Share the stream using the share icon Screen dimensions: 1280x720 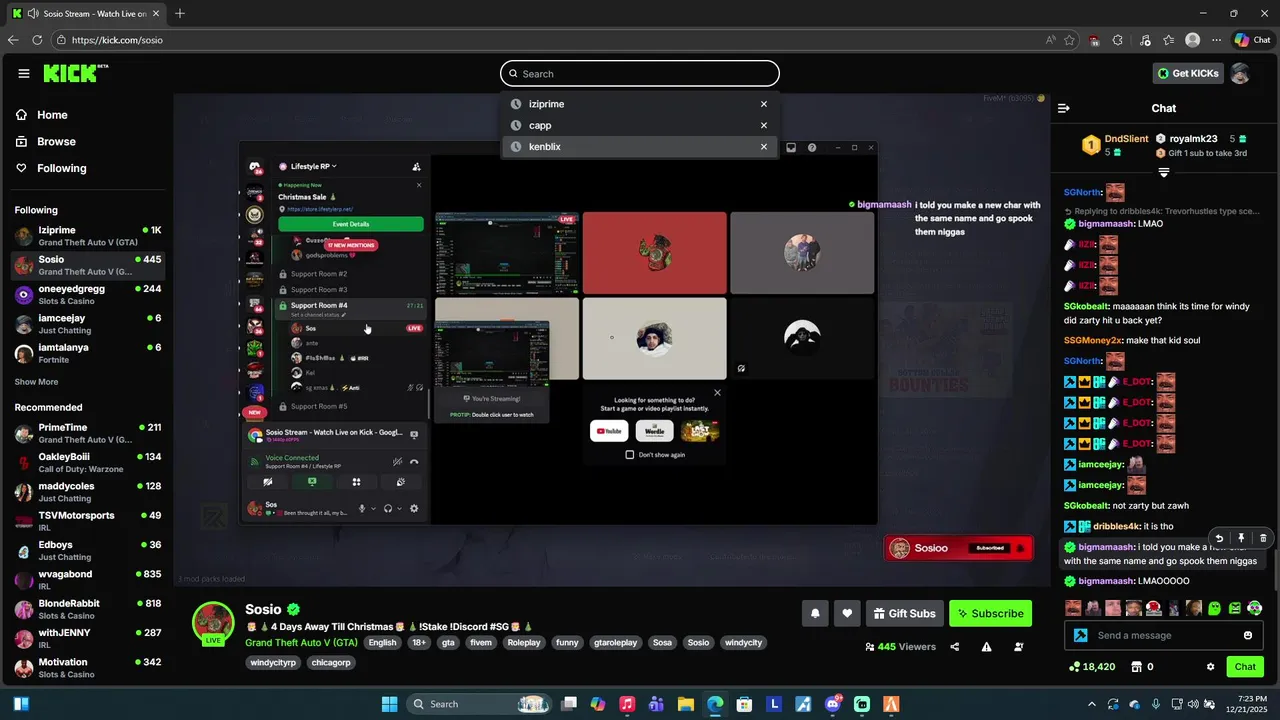point(955,647)
